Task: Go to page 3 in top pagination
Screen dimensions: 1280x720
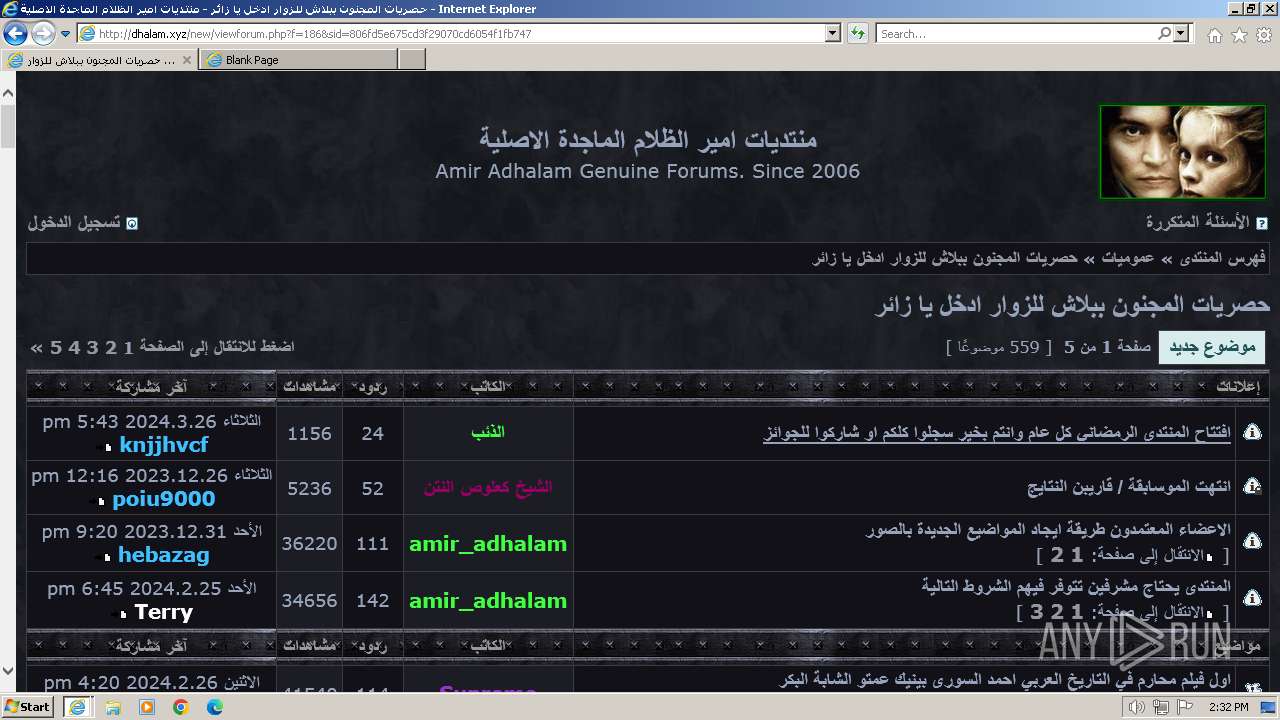Action: tap(93, 347)
